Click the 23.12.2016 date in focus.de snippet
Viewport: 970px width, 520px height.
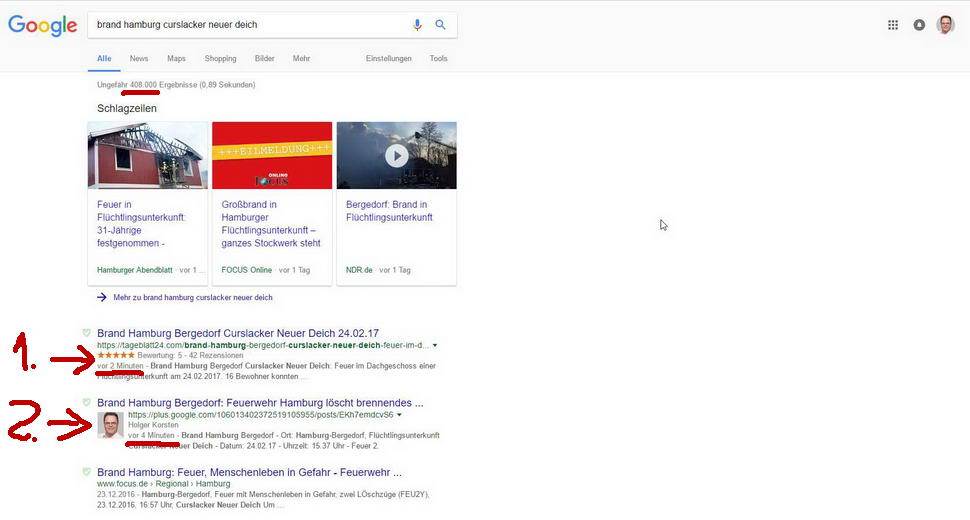click(116, 495)
